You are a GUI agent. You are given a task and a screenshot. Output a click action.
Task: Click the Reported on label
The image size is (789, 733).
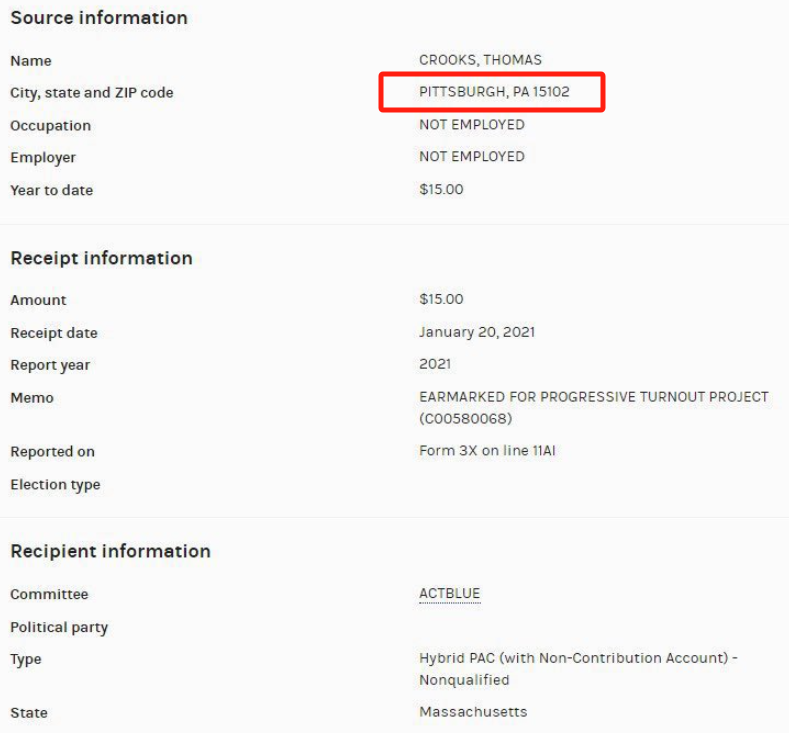(x=52, y=452)
